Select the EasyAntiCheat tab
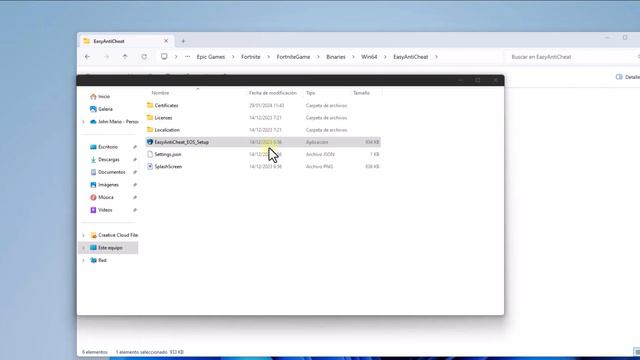This screenshot has height=360, width=640. coord(126,41)
